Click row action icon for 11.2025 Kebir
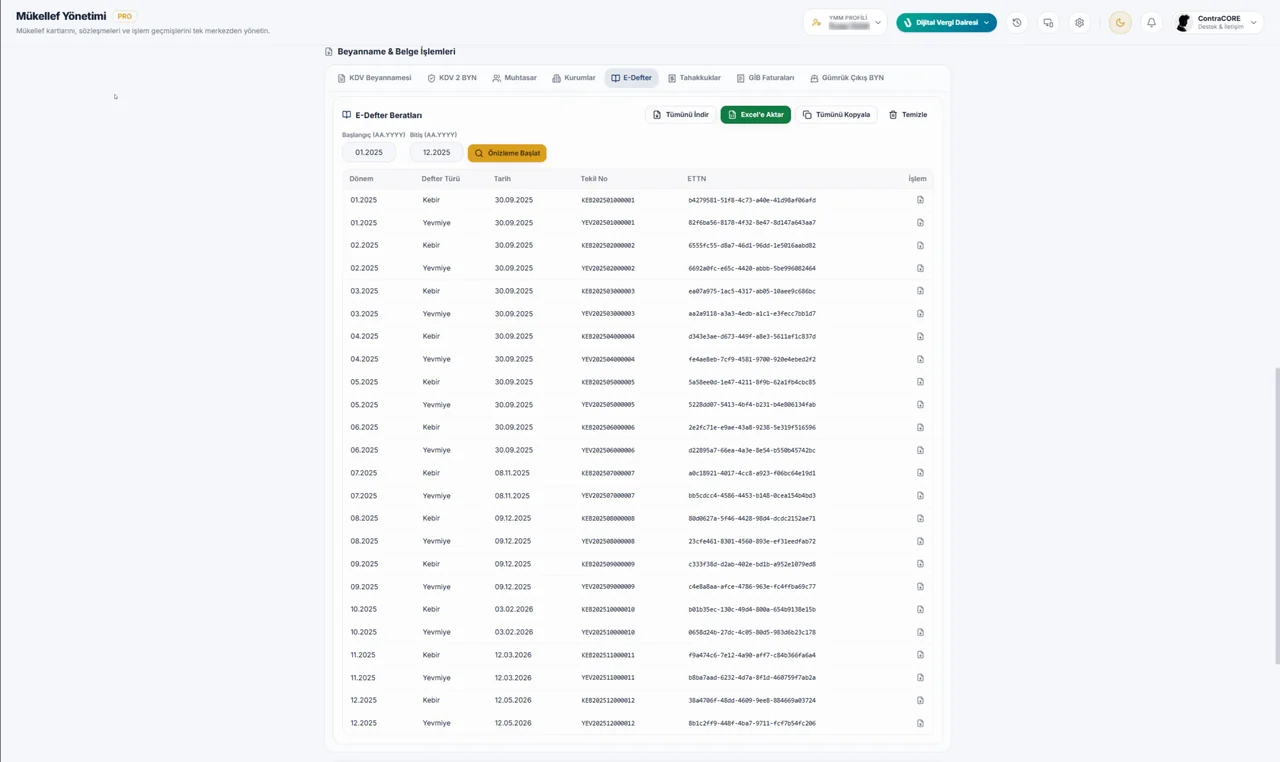Screen dimensions: 1280x762 pyautogui.click(x=920, y=655)
